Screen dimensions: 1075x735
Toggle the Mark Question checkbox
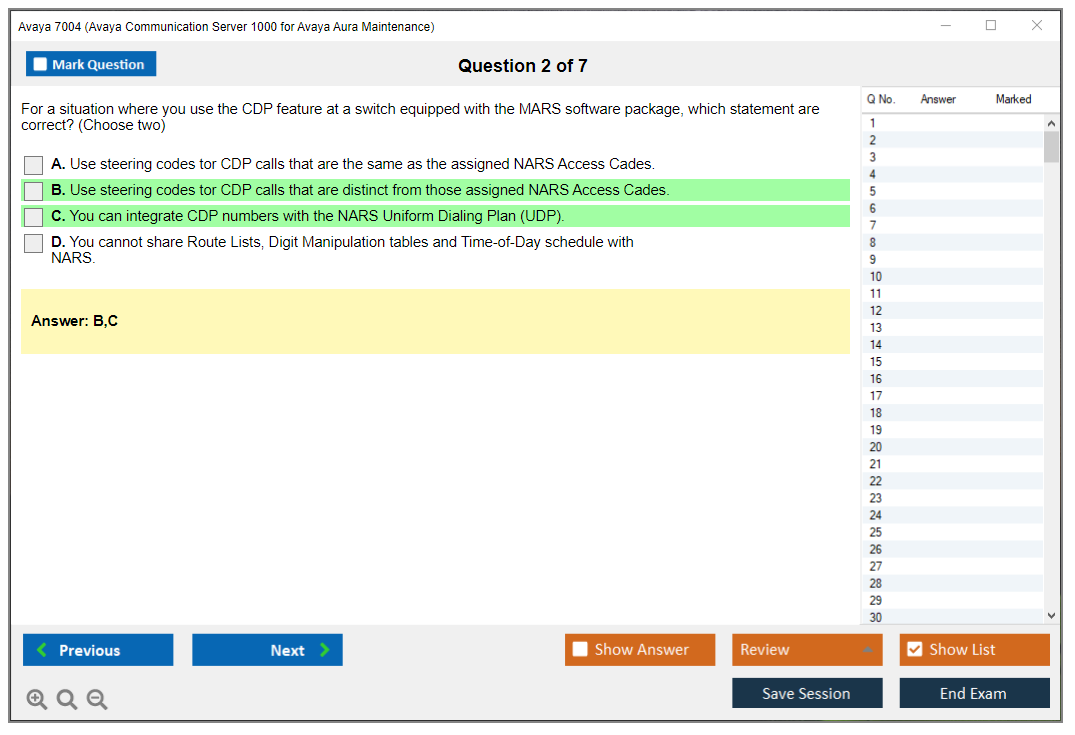pos(41,65)
